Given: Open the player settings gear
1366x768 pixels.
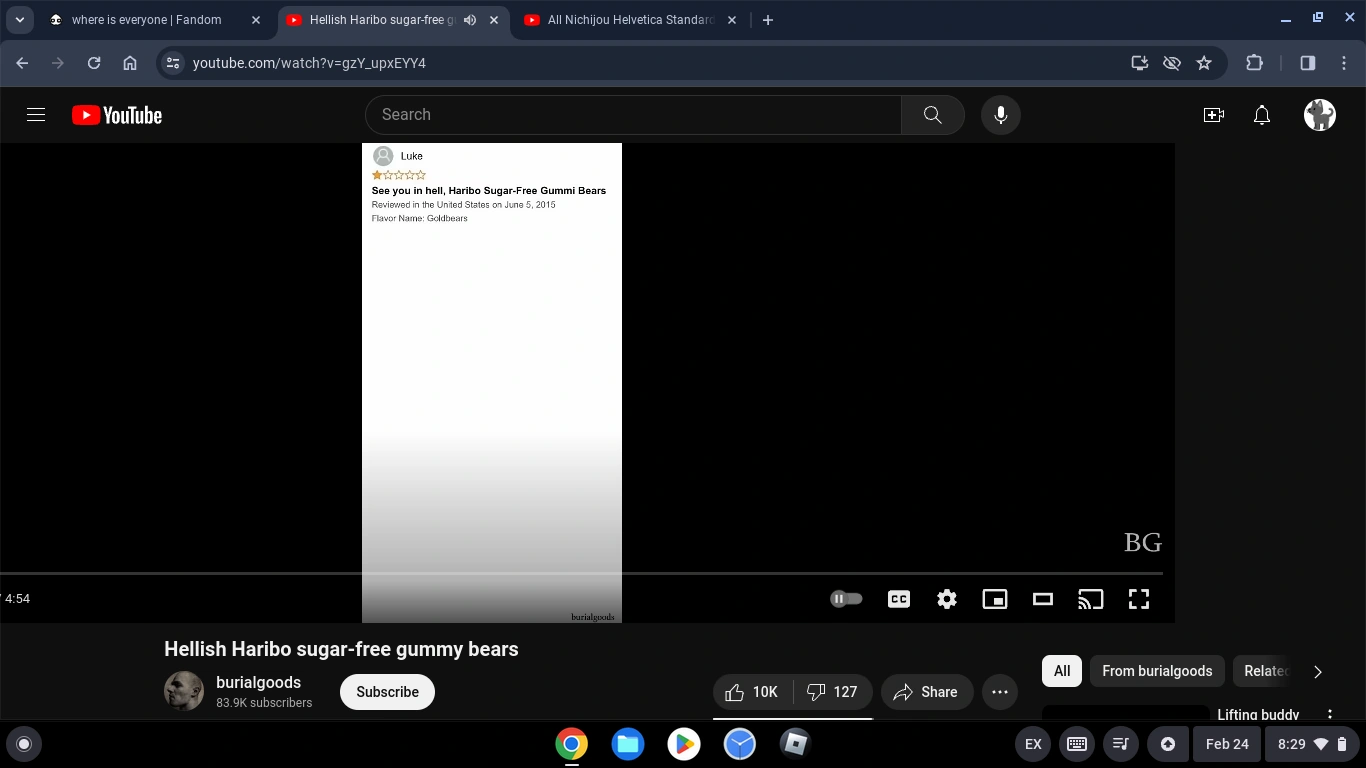Looking at the screenshot, I should (946, 598).
